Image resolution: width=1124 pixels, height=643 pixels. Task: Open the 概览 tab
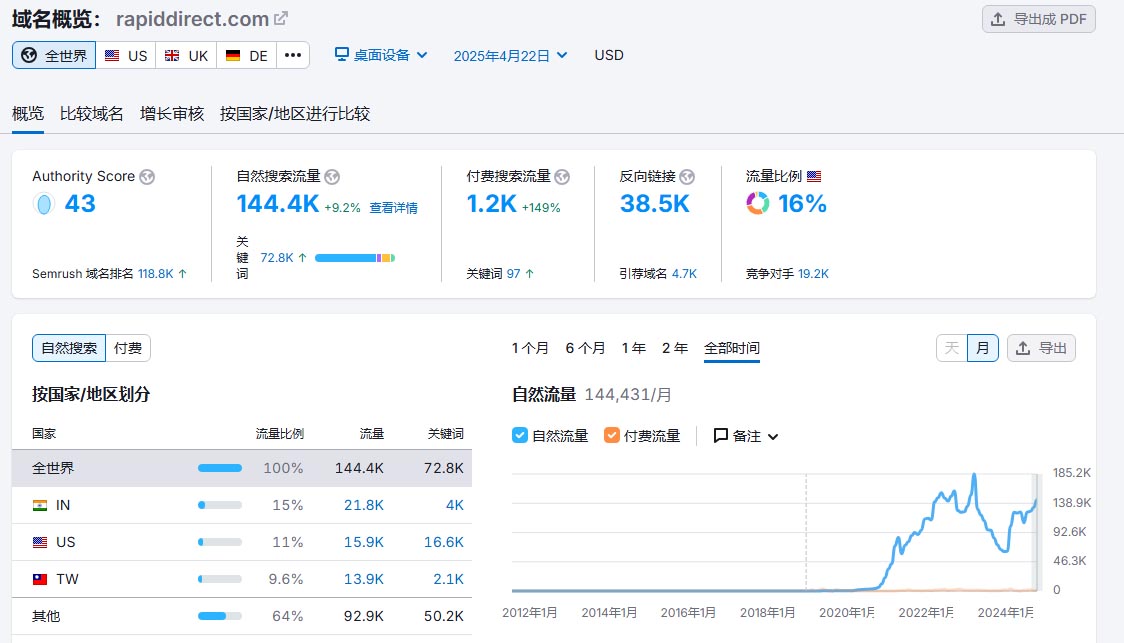(28, 114)
